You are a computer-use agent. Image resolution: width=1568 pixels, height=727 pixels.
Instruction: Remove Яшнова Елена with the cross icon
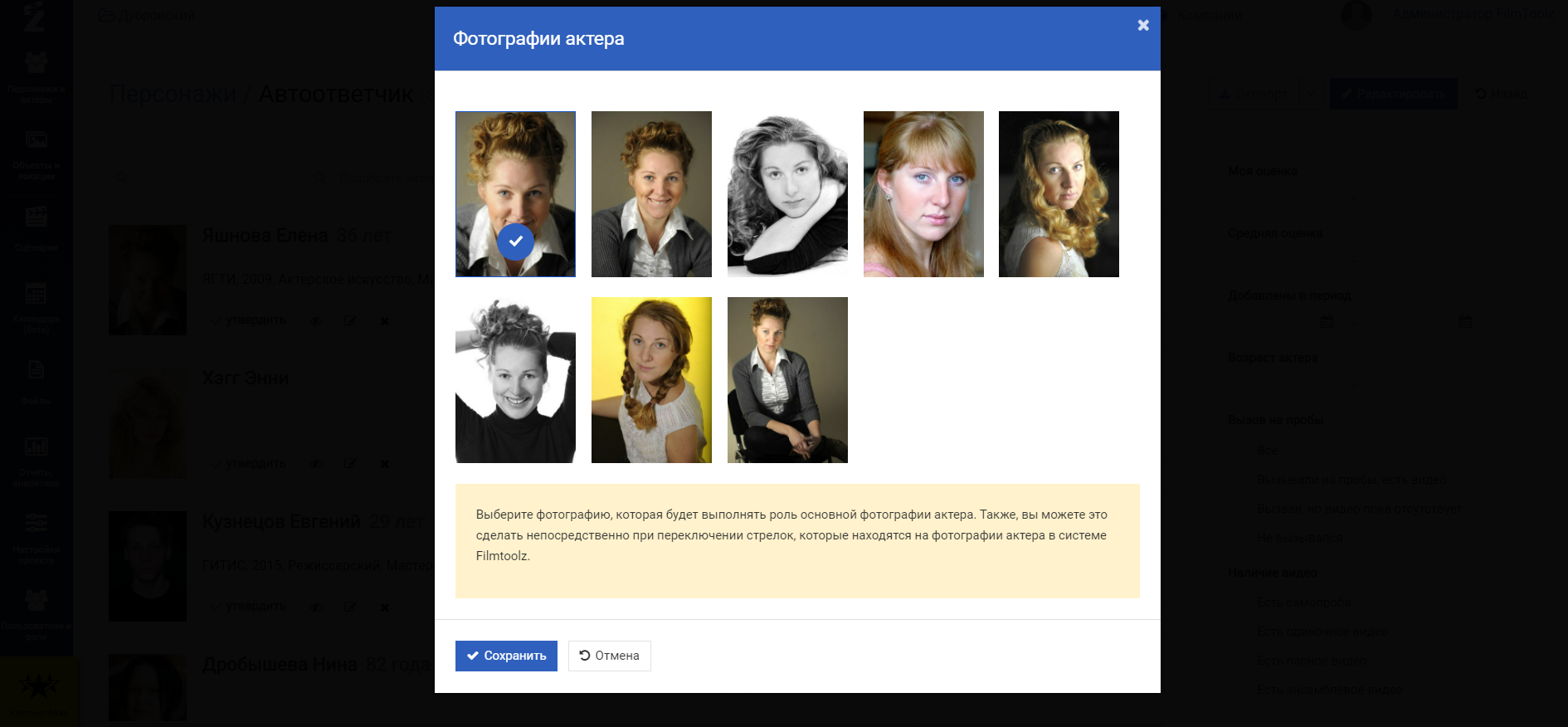(x=384, y=320)
